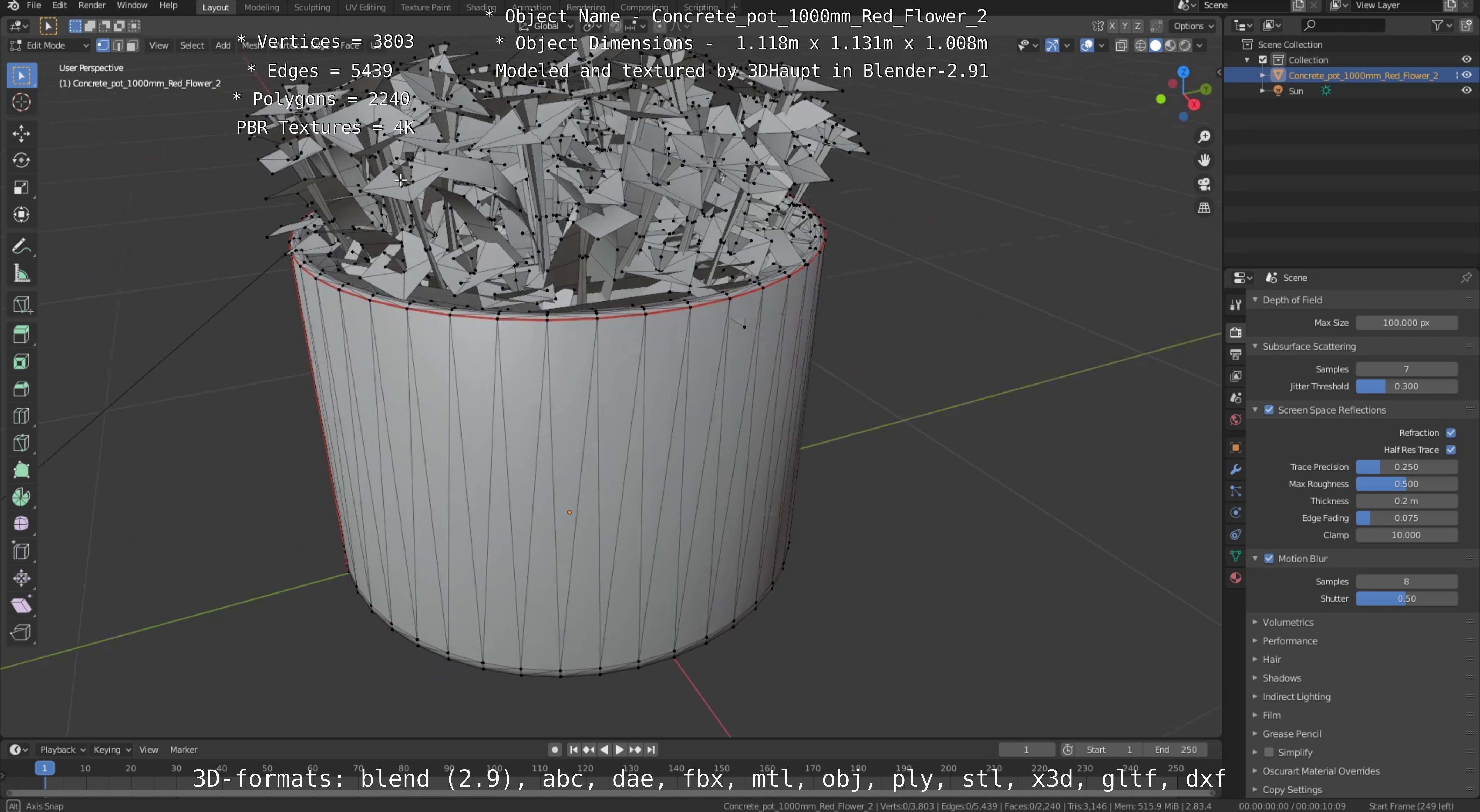
Task: Switch orthographic/perspective grid icon
Action: pos(1204,208)
